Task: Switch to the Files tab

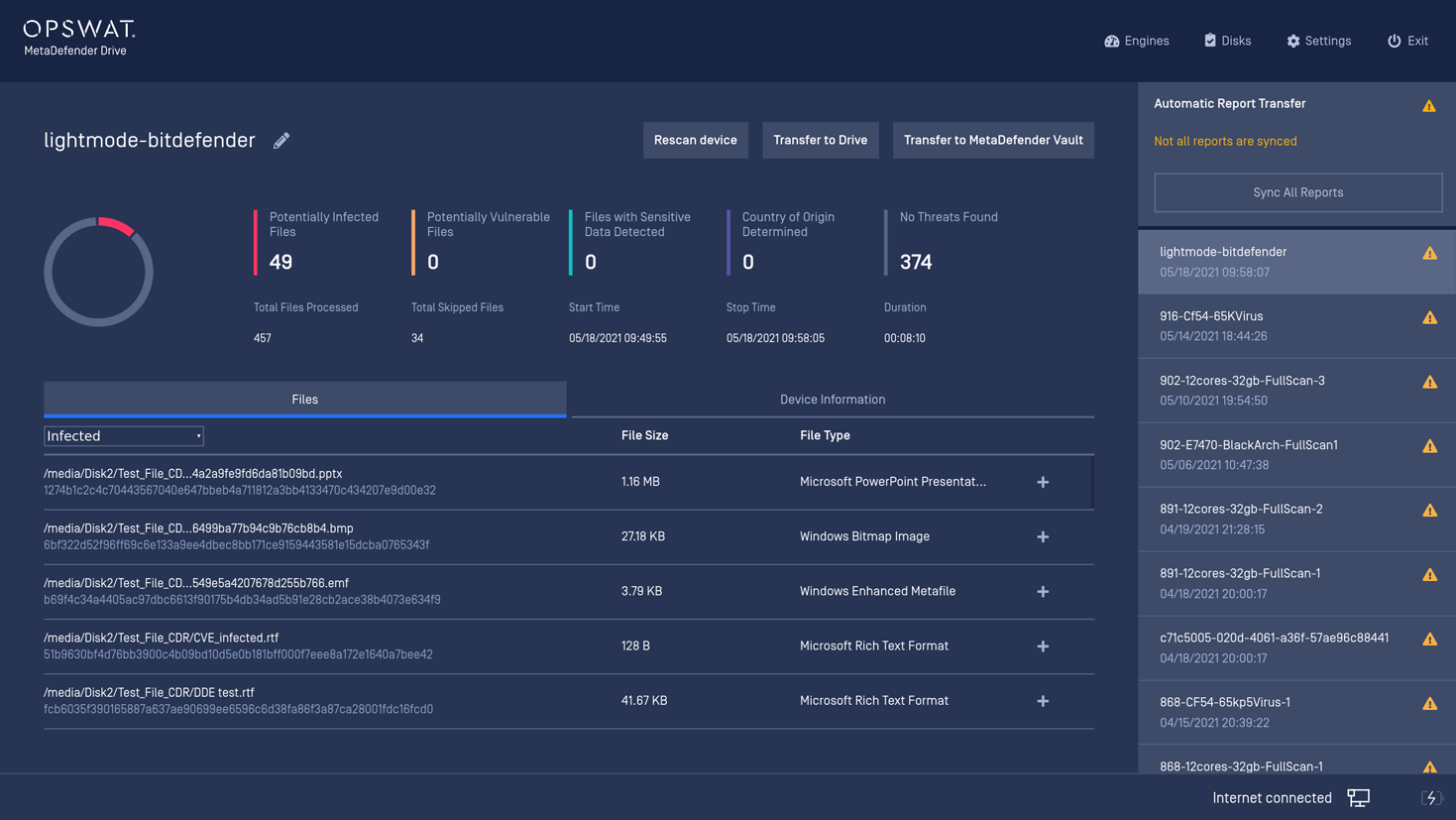Action: (305, 400)
